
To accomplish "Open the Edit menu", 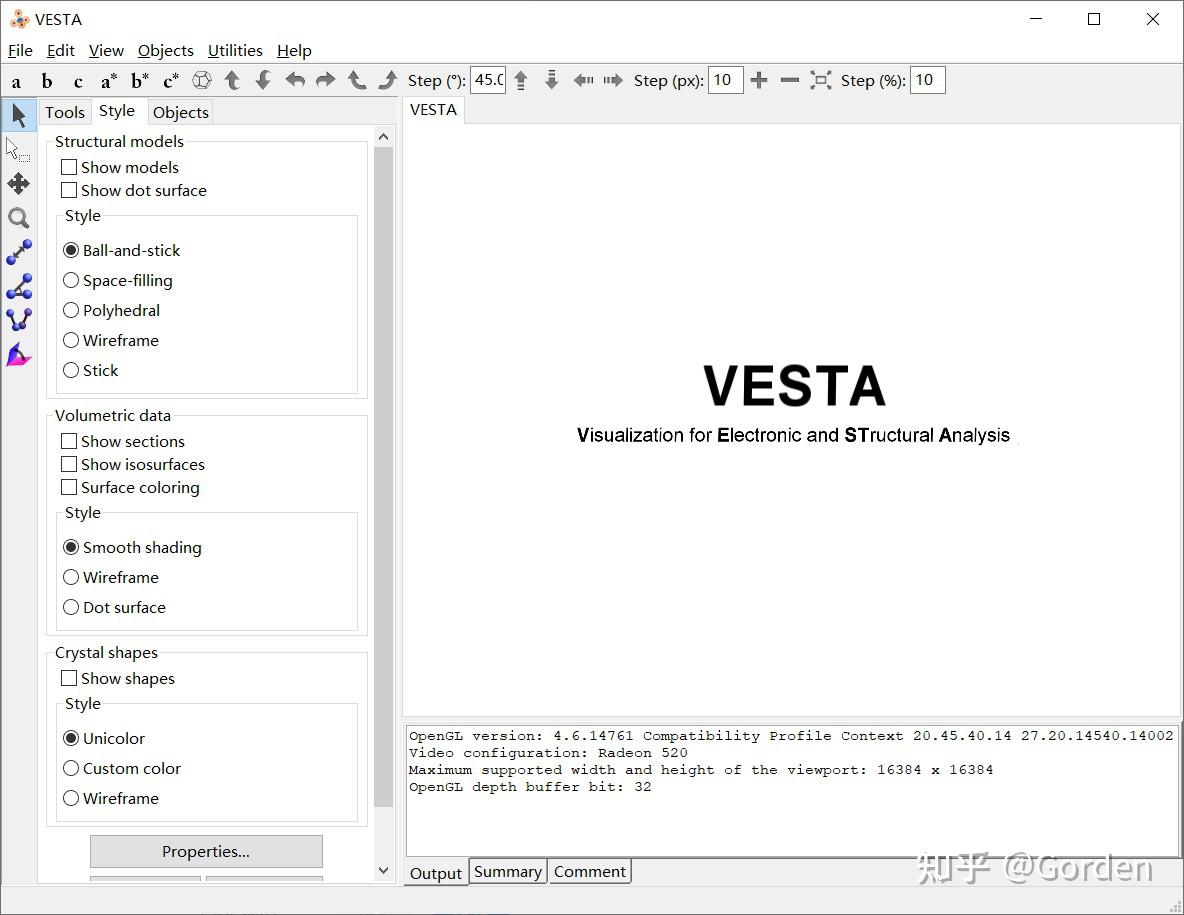I will tap(60, 51).
